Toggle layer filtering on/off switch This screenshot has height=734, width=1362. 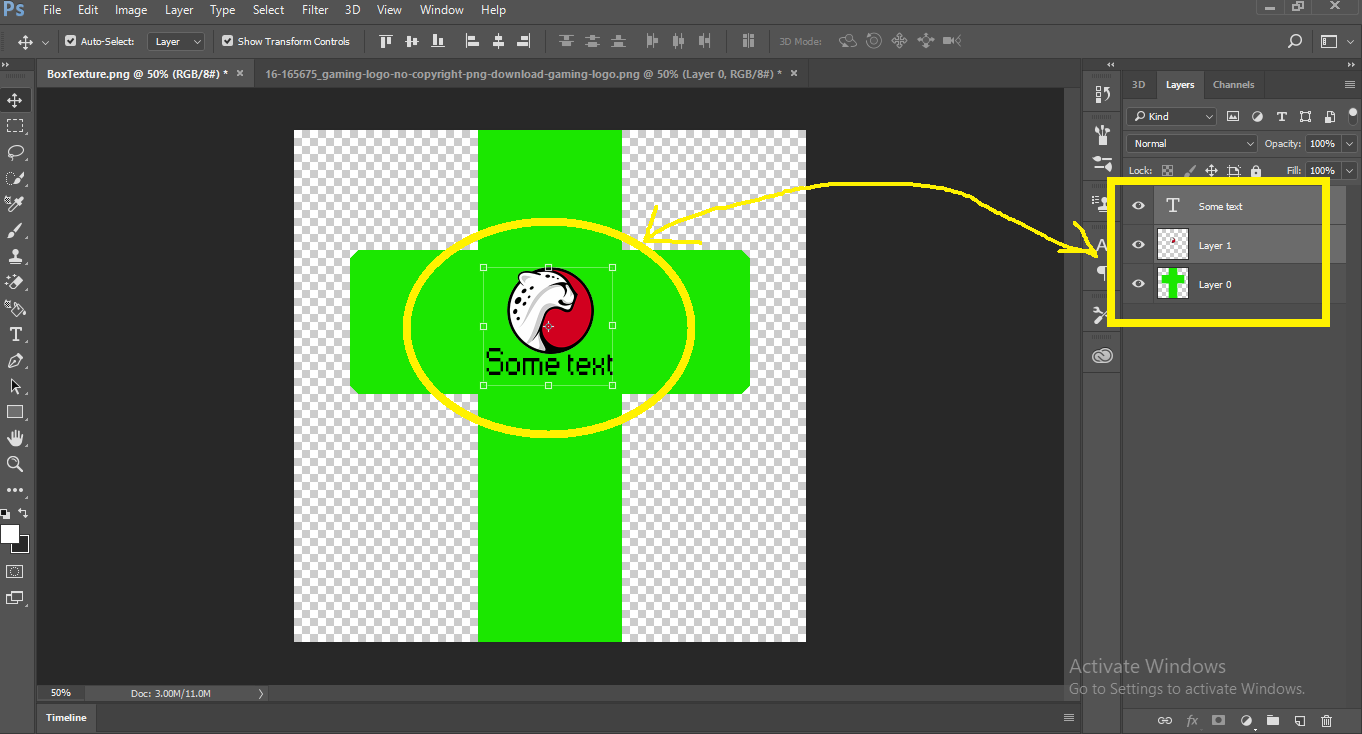coord(1354,117)
